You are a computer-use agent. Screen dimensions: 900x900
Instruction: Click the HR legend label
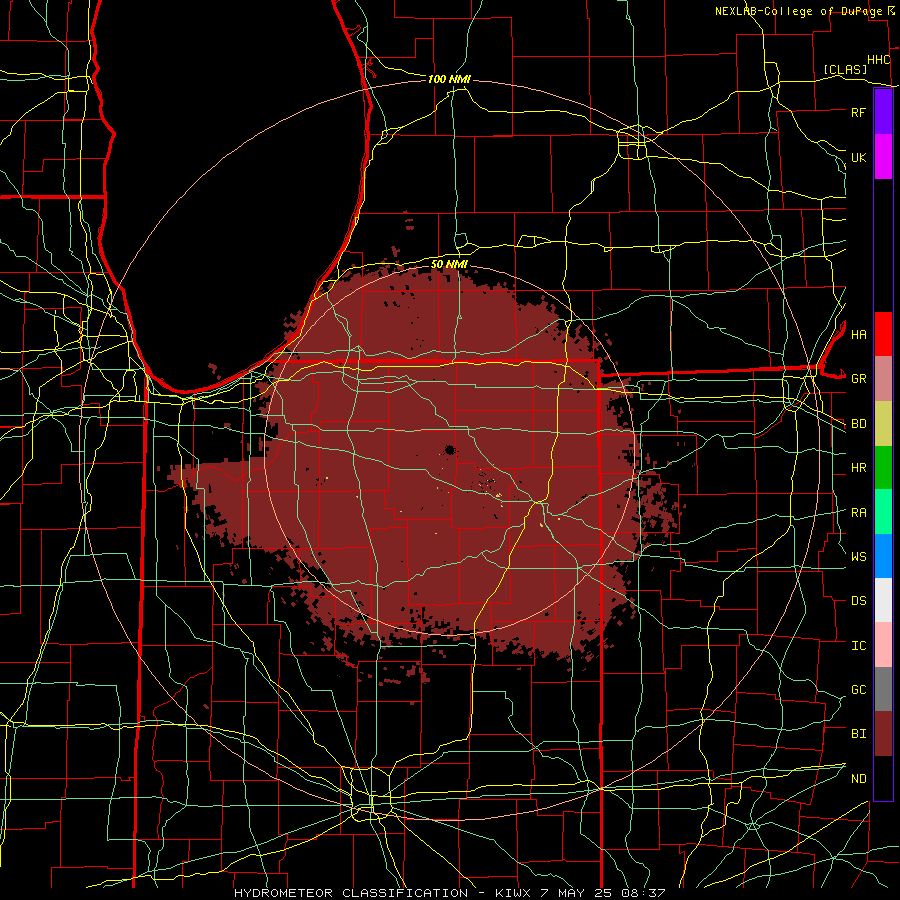(x=858, y=468)
